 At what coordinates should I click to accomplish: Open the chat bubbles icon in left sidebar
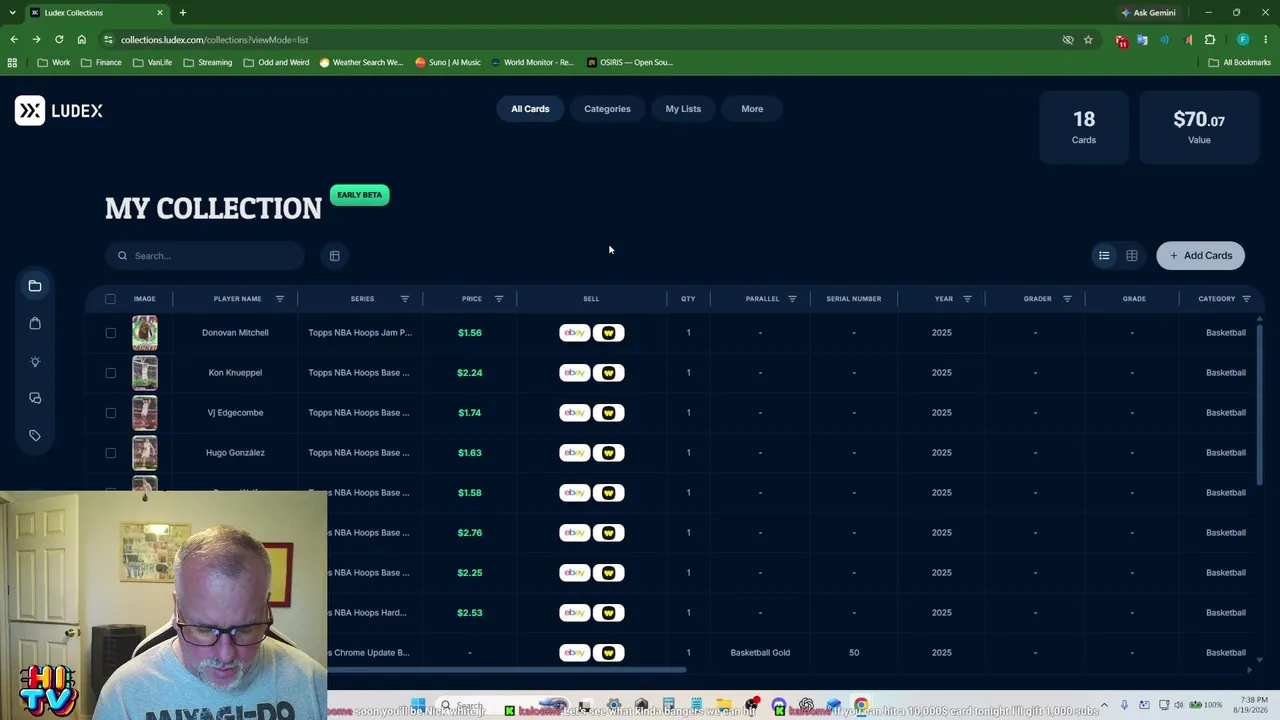(35, 398)
